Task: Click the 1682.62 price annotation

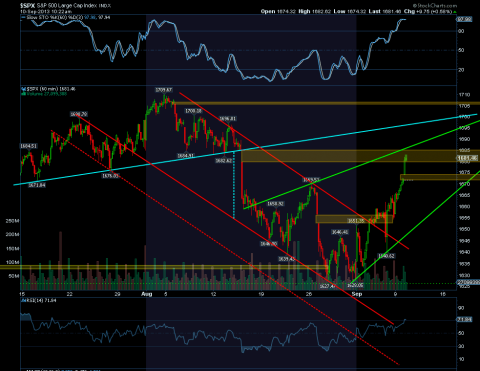Action: tap(223, 161)
